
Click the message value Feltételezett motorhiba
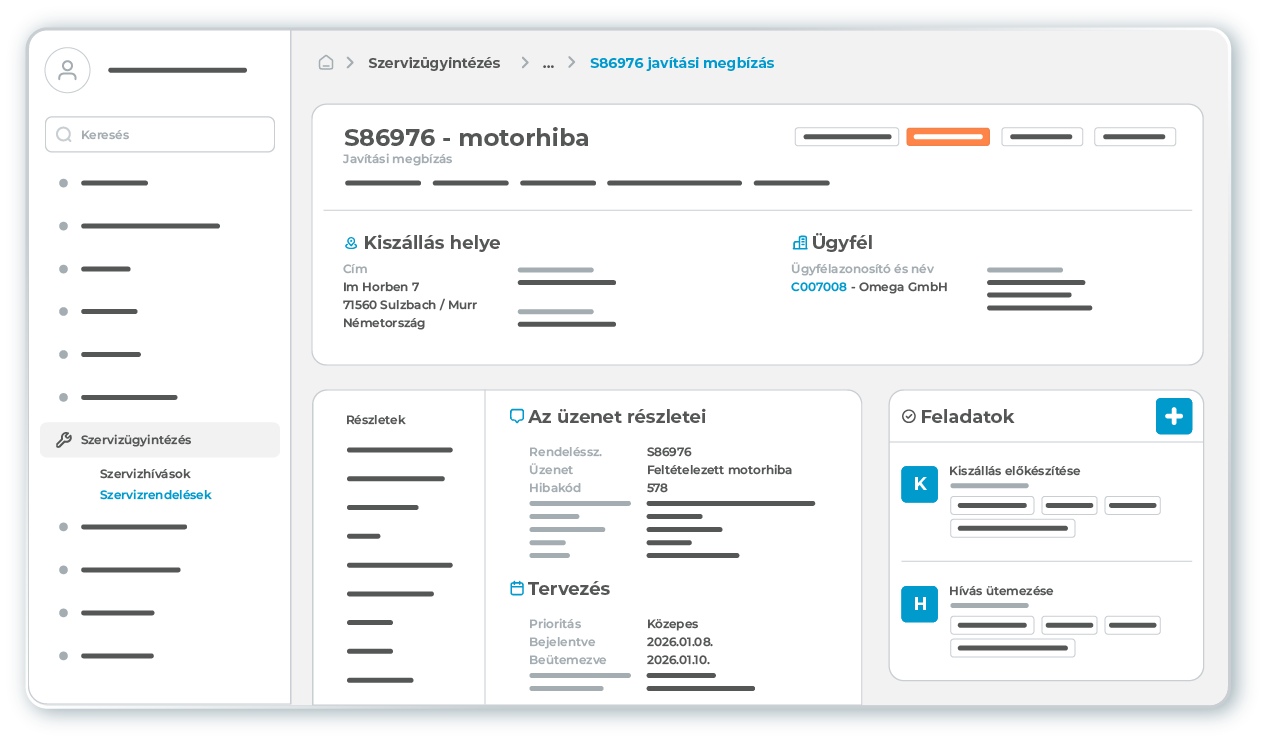point(720,470)
